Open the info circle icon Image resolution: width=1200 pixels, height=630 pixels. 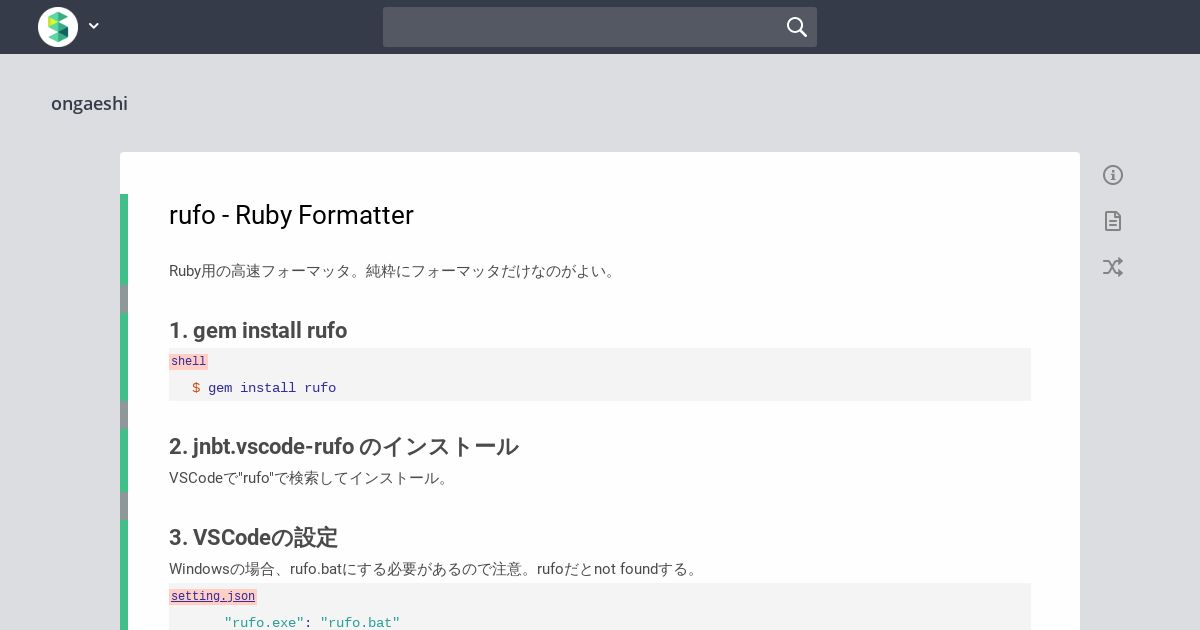[1113, 175]
